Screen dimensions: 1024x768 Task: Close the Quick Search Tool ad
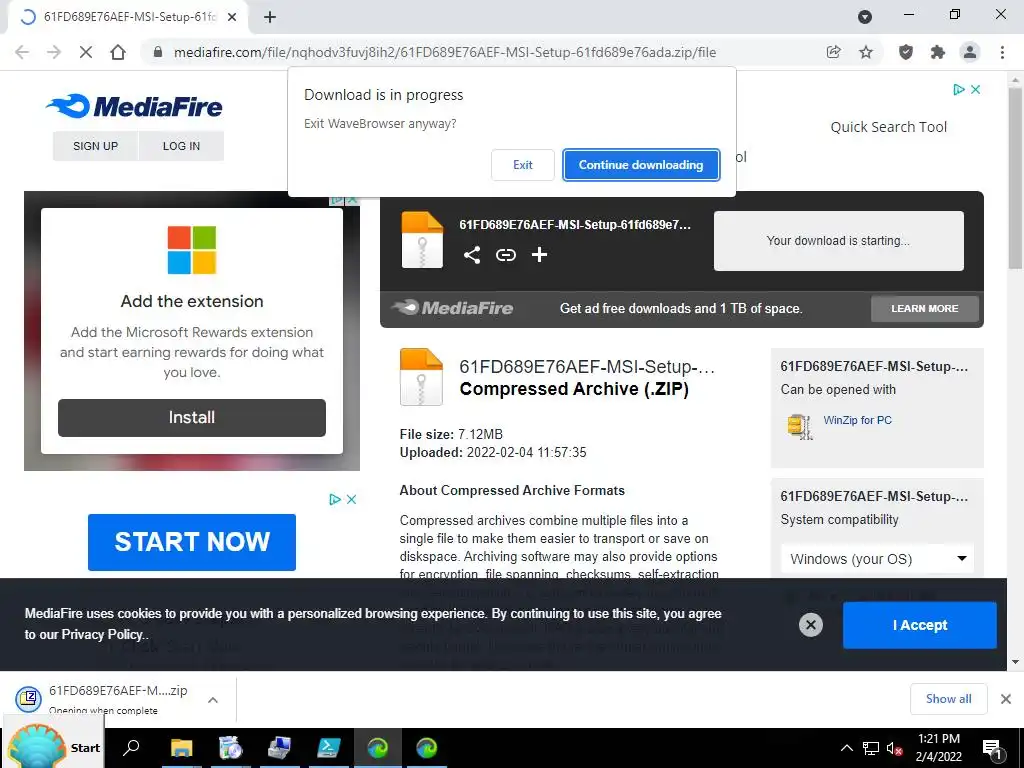pos(976,89)
